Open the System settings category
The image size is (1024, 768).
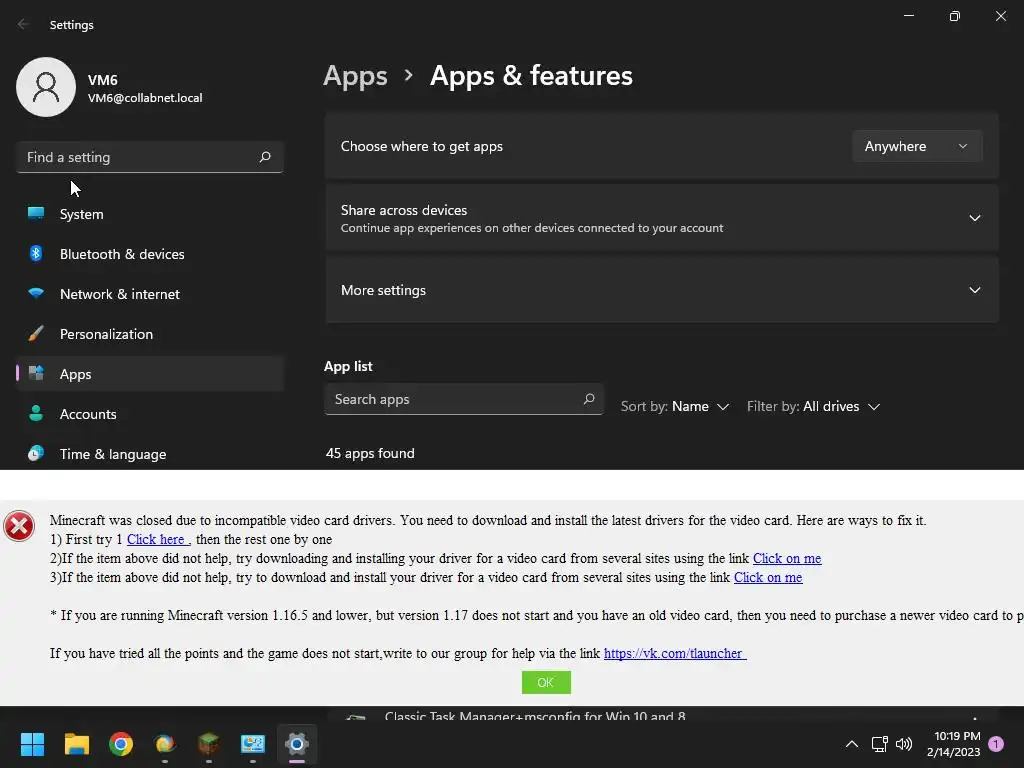tap(150, 214)
